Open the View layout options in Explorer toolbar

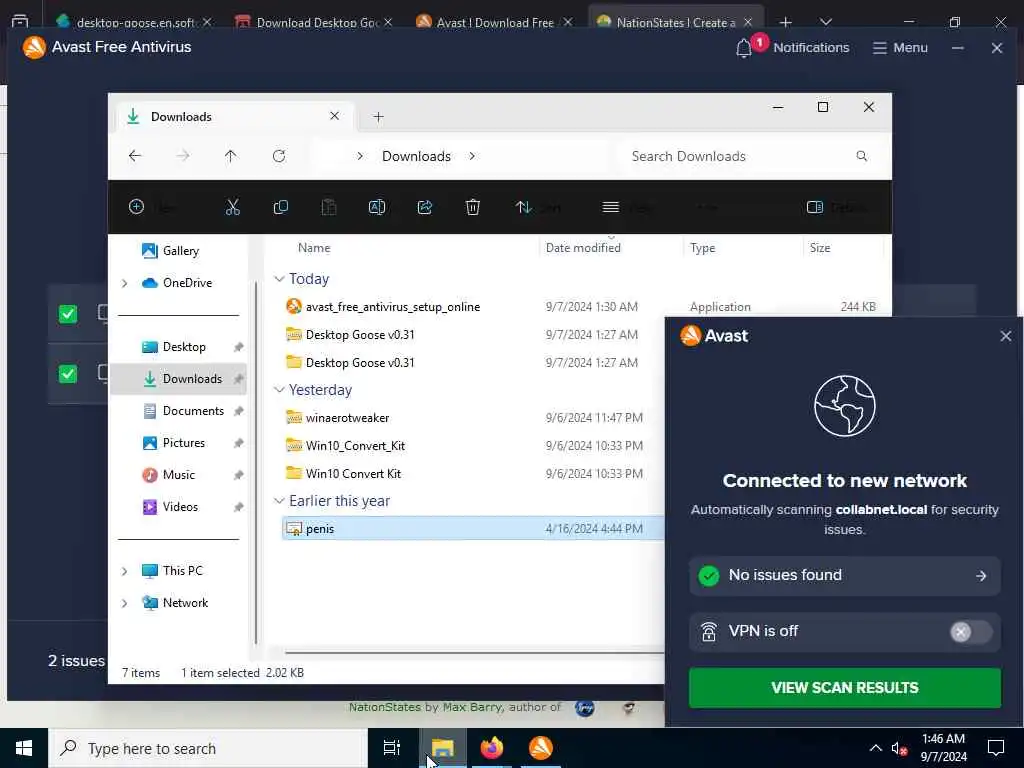(x=627, y=208)
